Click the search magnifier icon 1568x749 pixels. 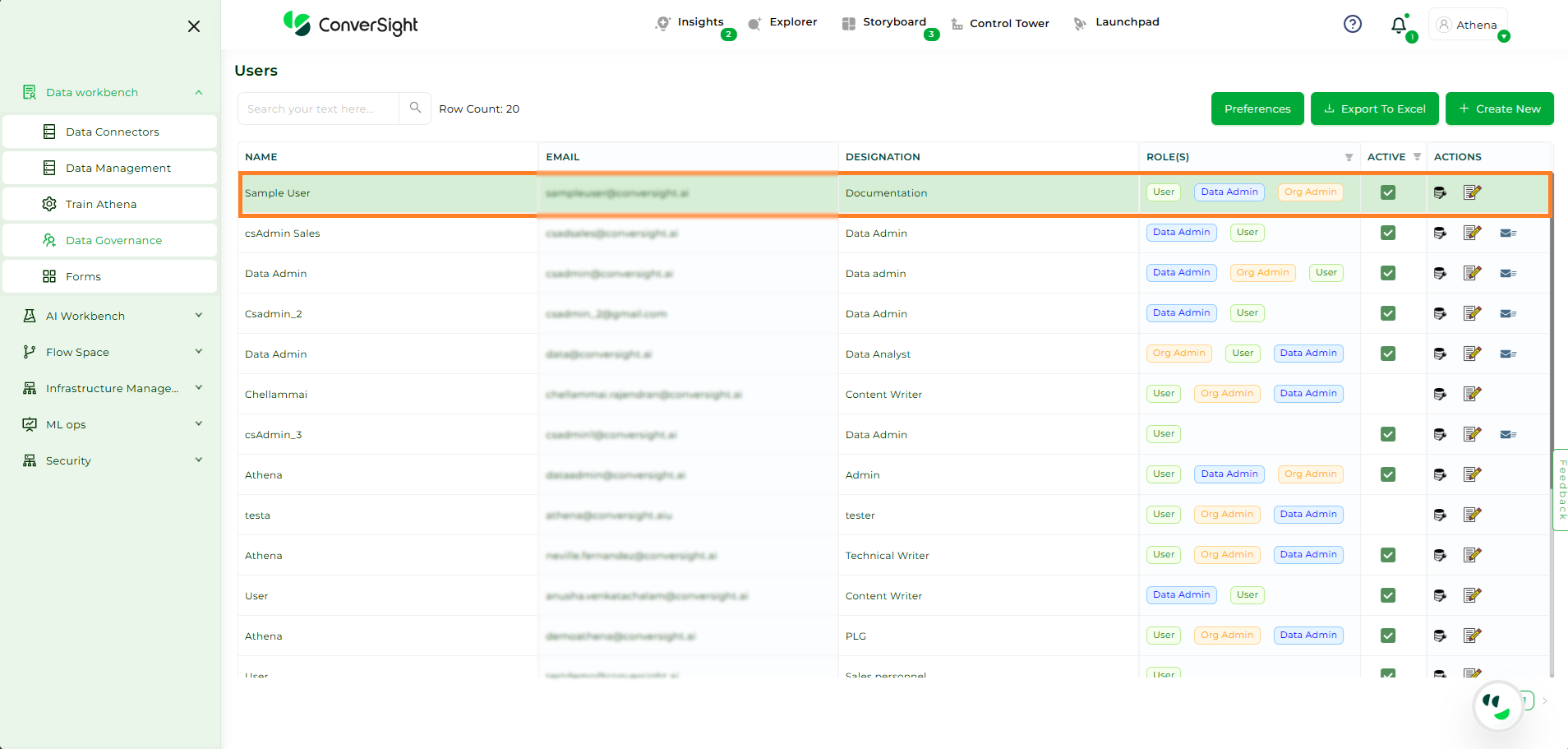click(415, 108)
